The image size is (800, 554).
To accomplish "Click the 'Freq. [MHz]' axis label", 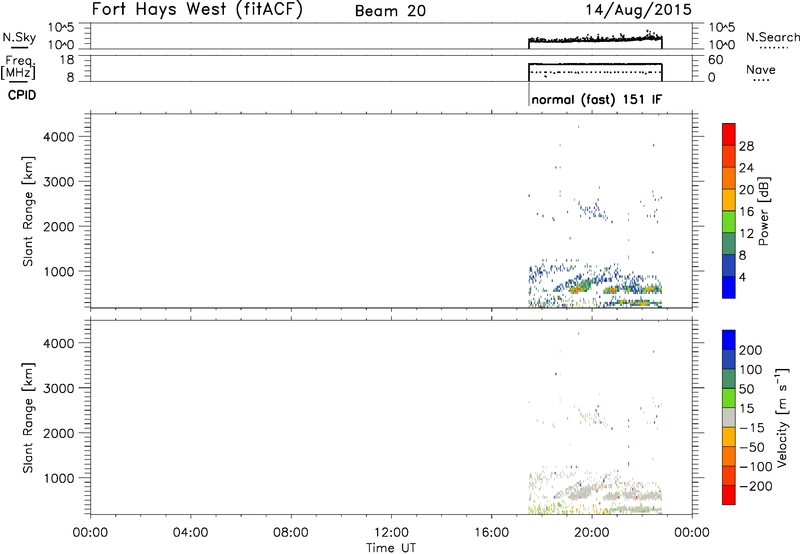I will pos(19,68).
